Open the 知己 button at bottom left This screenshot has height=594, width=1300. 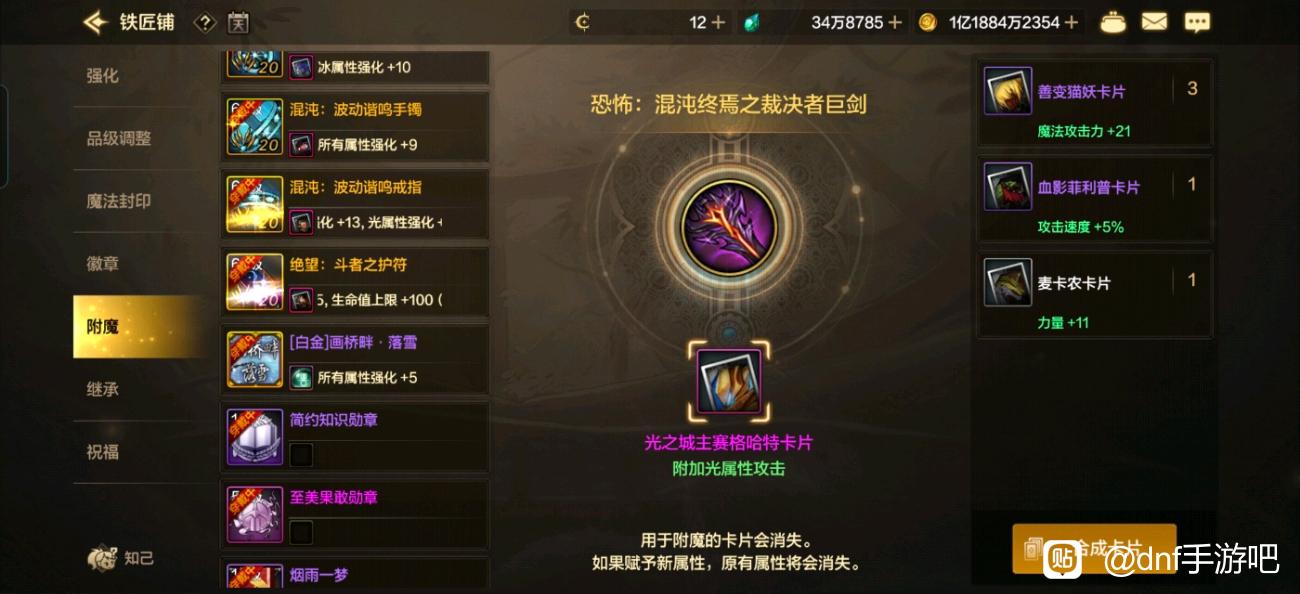pos(120,558)
